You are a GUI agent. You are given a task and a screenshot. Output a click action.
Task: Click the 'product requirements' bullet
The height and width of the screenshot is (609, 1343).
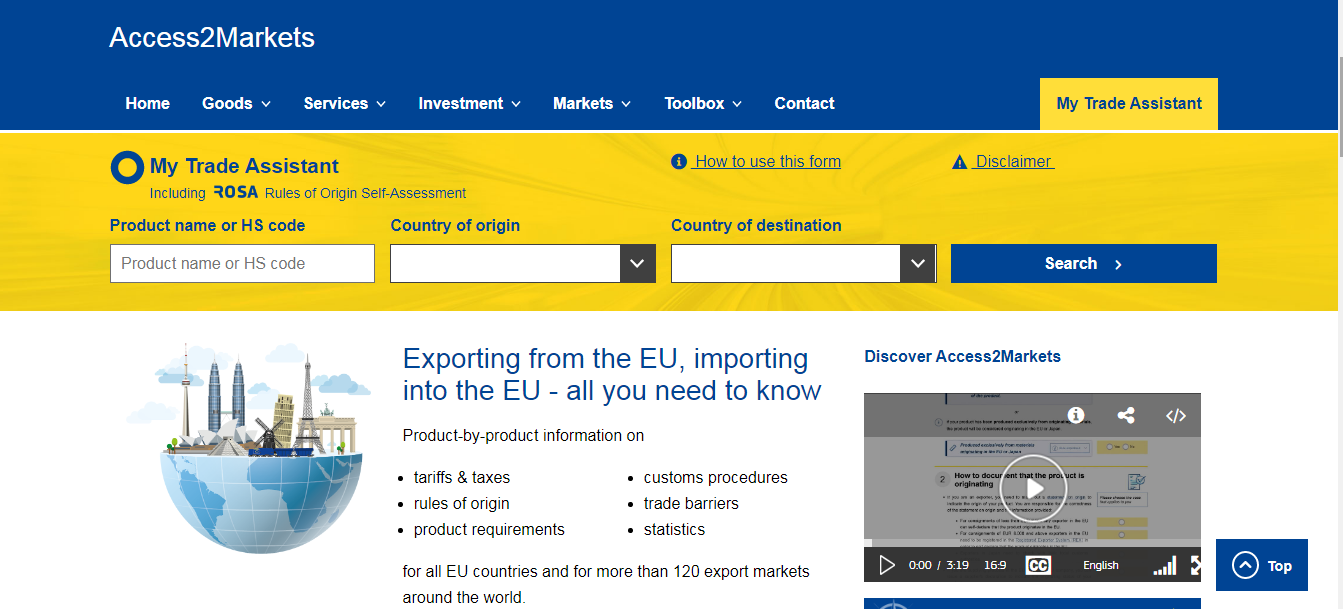489,529
